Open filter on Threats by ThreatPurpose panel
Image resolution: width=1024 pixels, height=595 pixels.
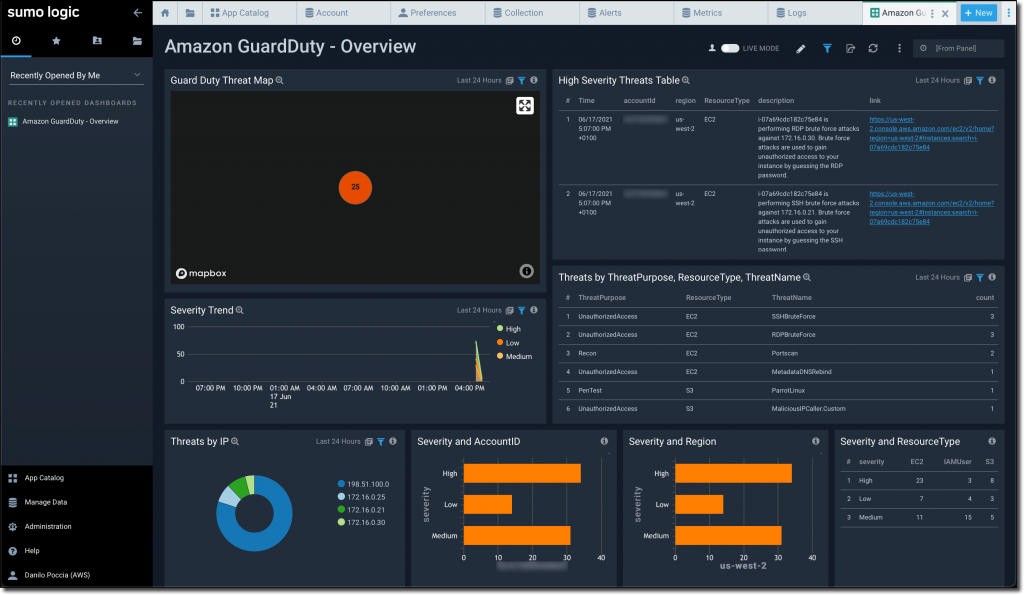click(980, 278)
